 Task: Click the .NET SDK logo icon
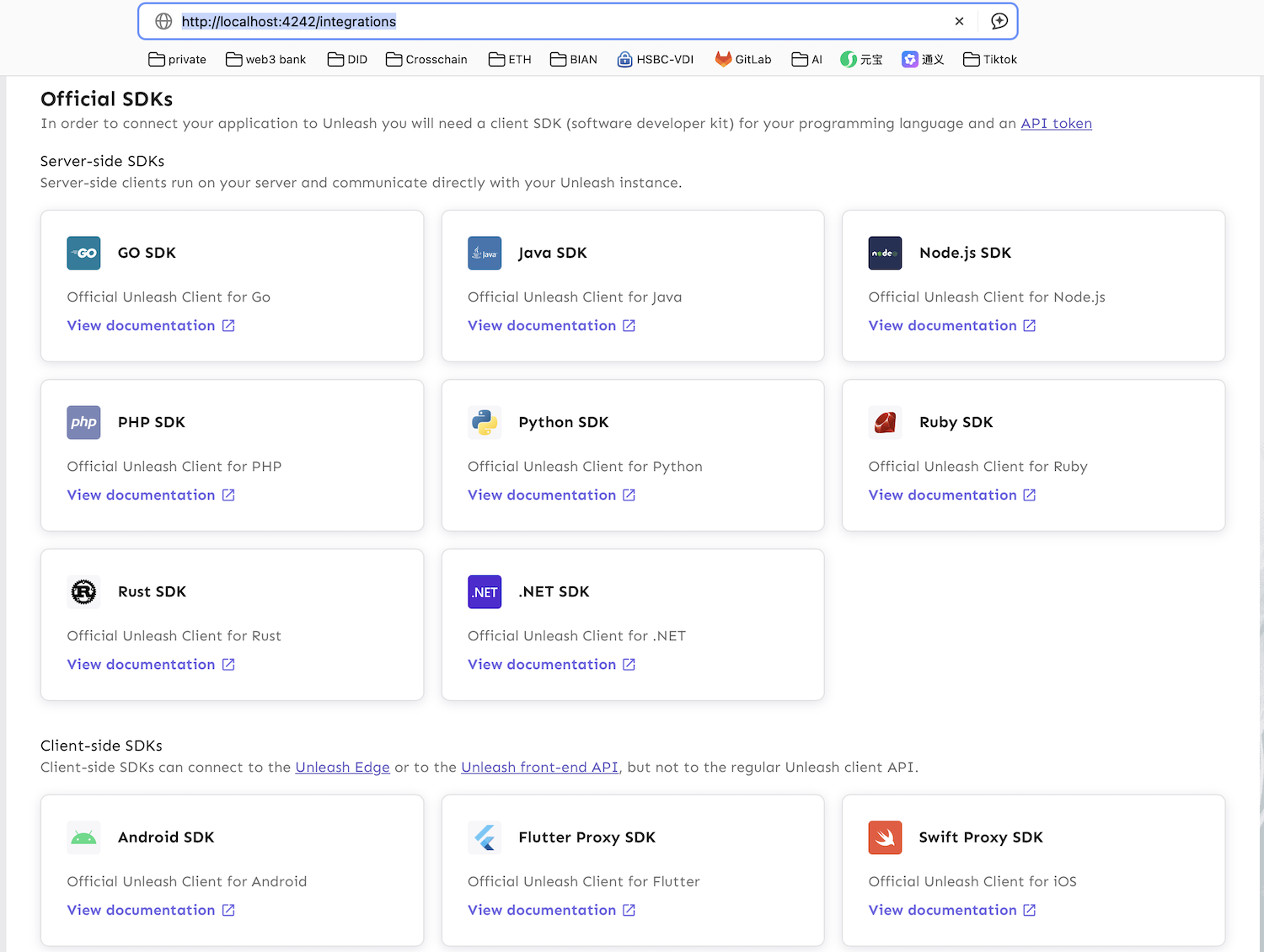click(x=485, y=591)
